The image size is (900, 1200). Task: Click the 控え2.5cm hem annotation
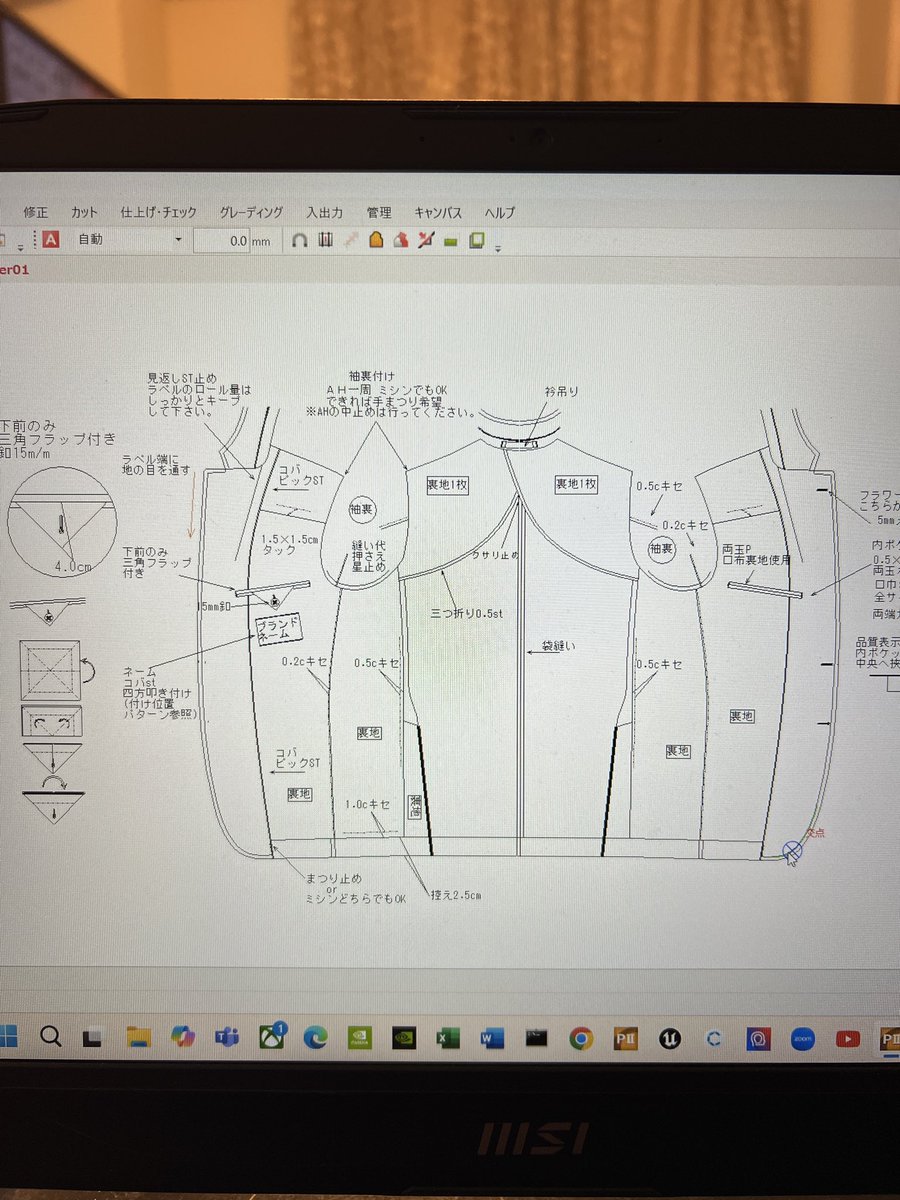[x=457, y=894]
